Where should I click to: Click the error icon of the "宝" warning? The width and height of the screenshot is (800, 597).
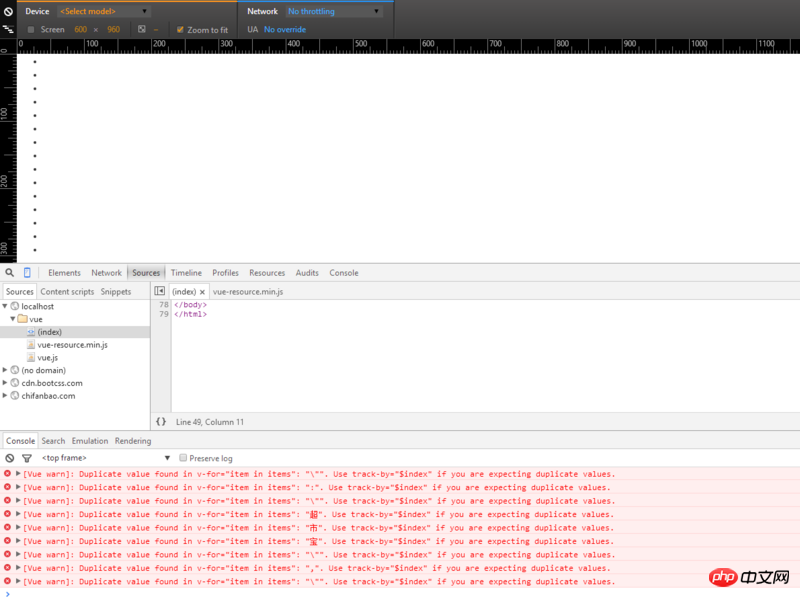coord(7,540)
